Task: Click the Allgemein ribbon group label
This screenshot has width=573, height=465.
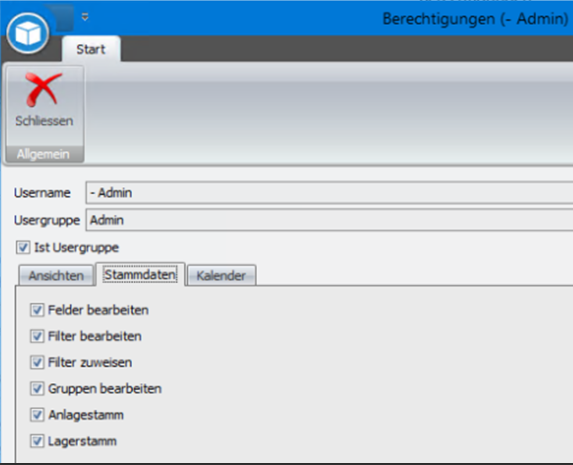Action: (43, 154)
